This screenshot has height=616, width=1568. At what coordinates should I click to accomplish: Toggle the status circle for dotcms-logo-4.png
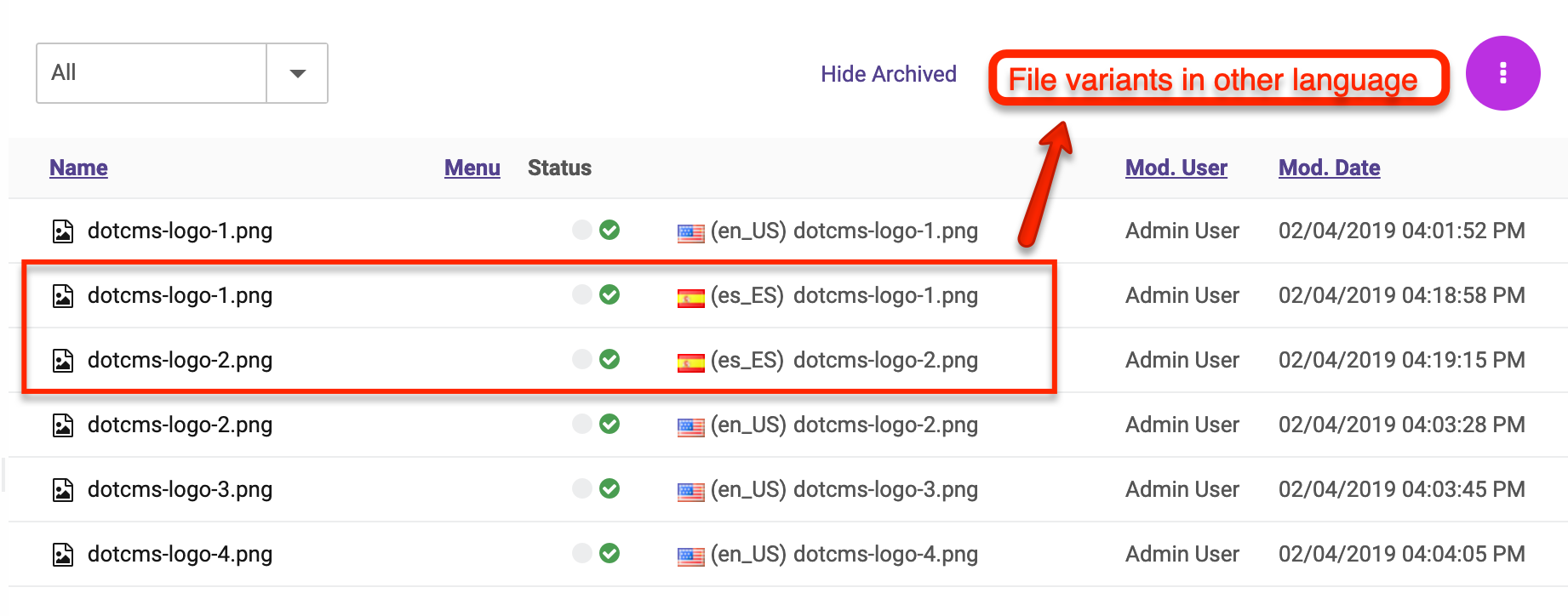click(x=581, y=553)
